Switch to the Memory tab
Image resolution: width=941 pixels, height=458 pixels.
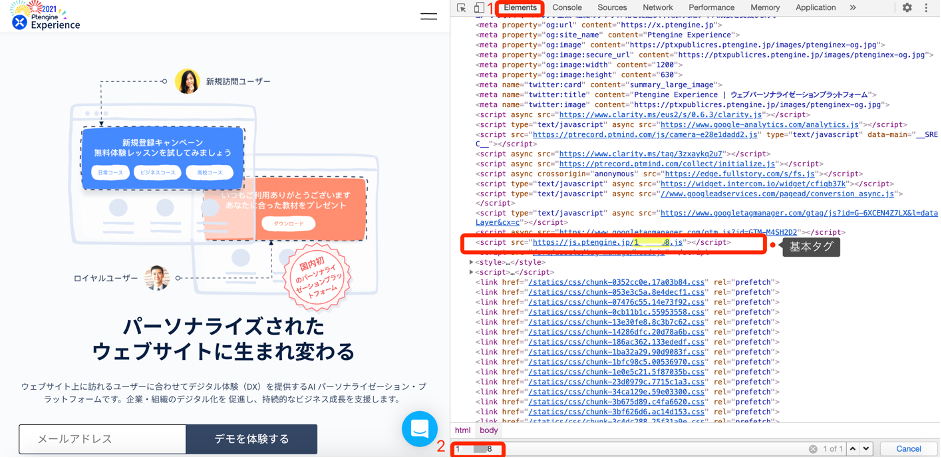765,8
